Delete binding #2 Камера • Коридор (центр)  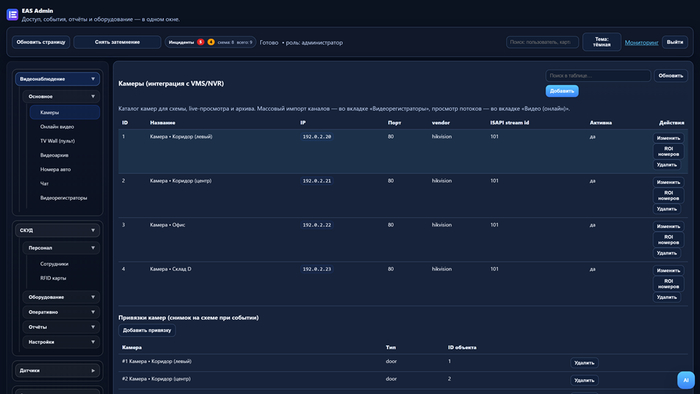(584, 380)
